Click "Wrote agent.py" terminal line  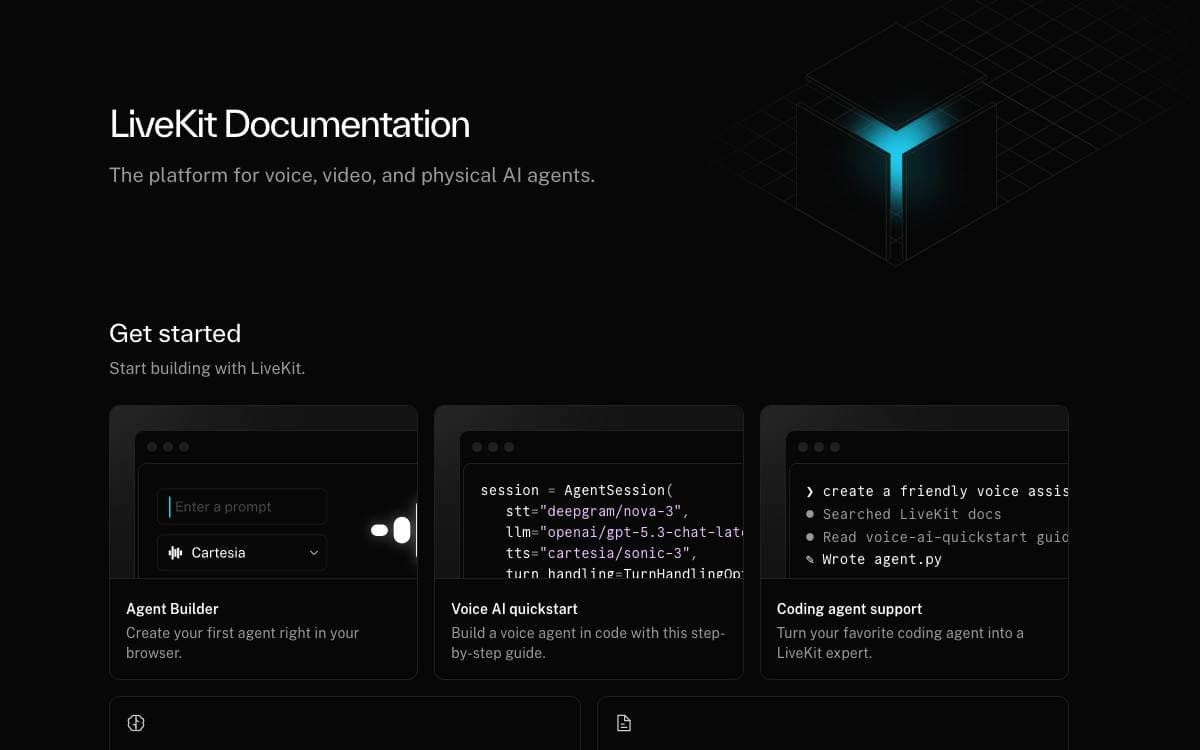(x=874, y=559)
